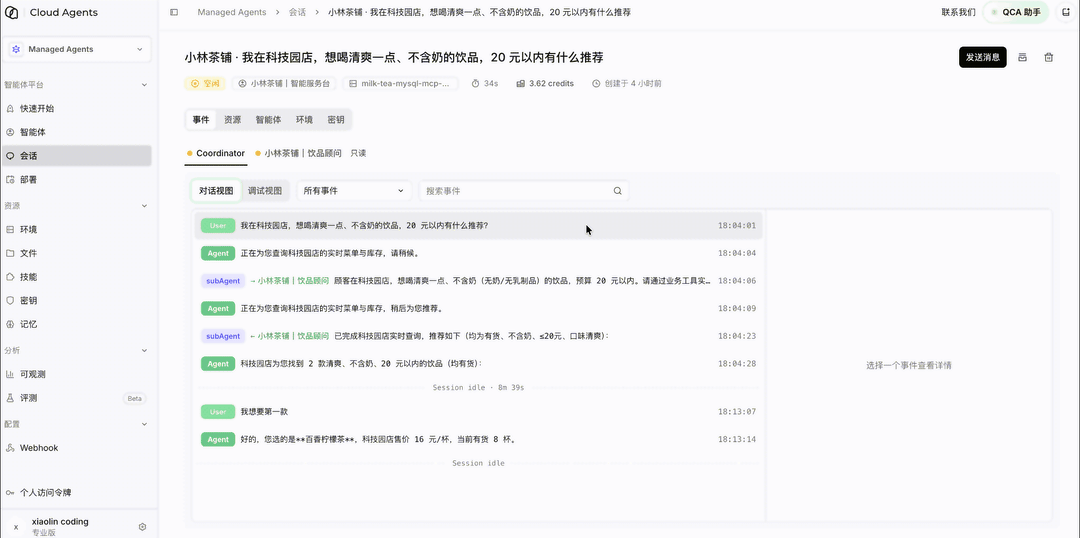The height and width of the screenshot is (538, 1080).
Task: Click the clock icon beside 创建于 4 小时前
Action: coord(596,83)
